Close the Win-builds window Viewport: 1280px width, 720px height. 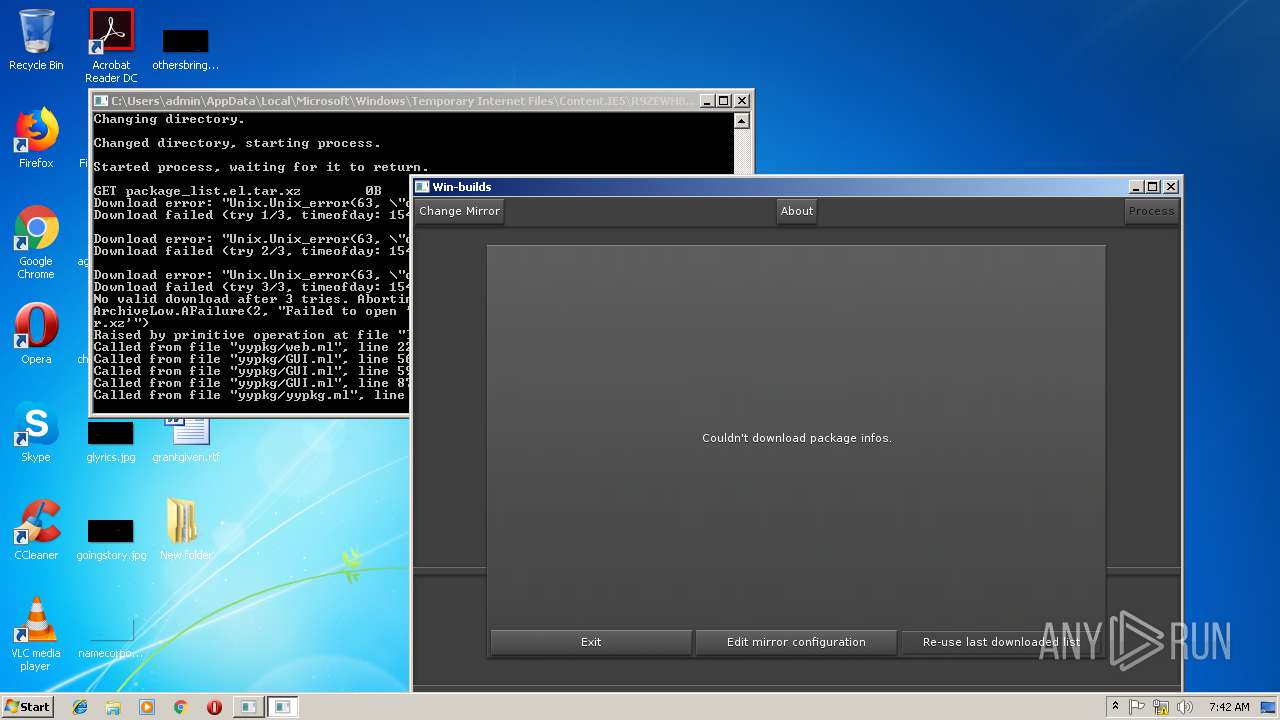coord(1171,187)
